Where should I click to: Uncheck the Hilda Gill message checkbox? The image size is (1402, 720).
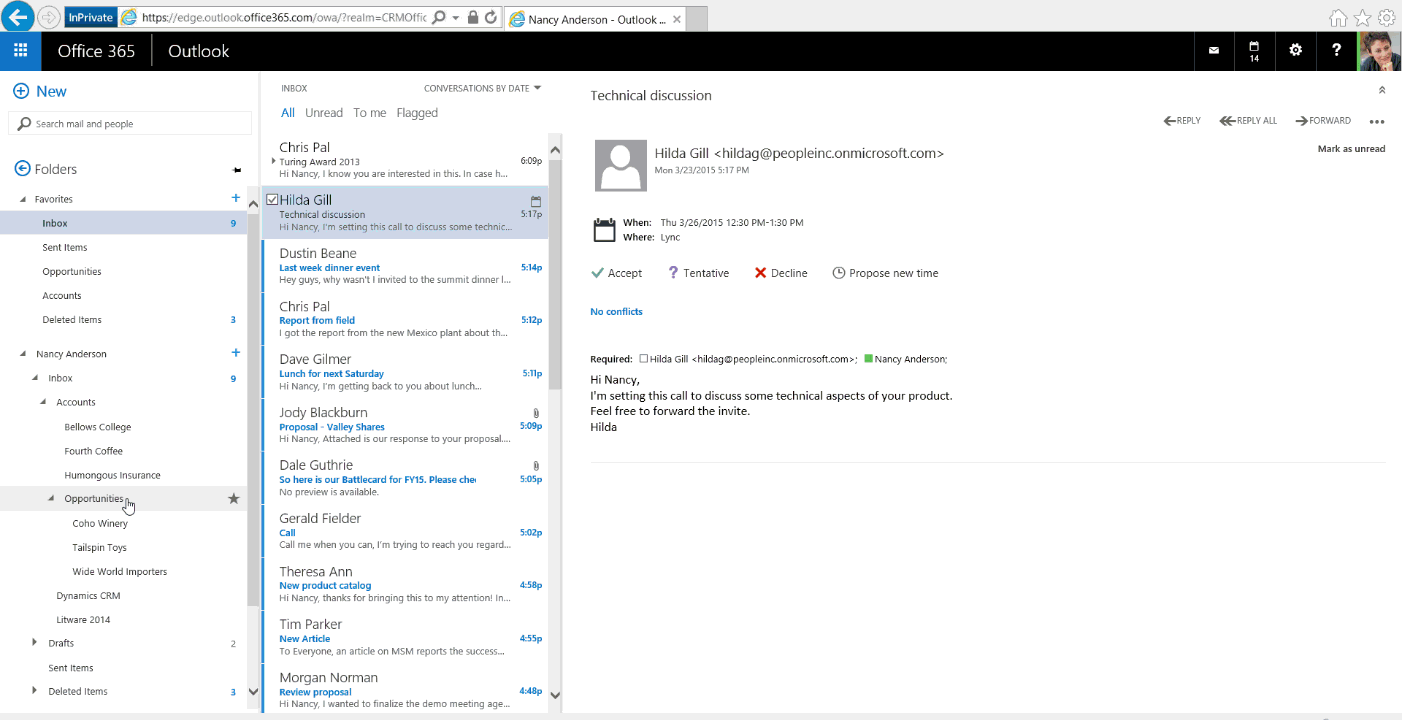coord(272,200)
